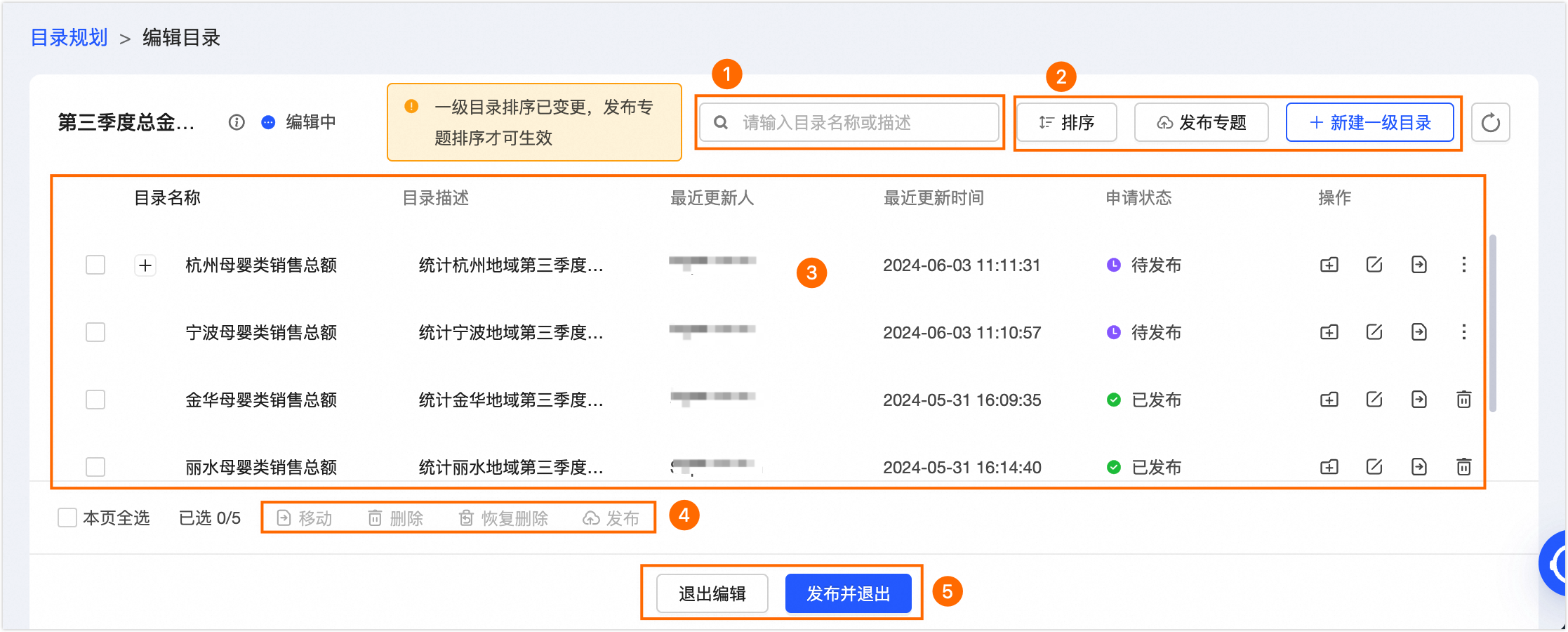This screenshot has height=632, width=1568.
Task: Click the 最近更新人 column header
Action: 712,198
